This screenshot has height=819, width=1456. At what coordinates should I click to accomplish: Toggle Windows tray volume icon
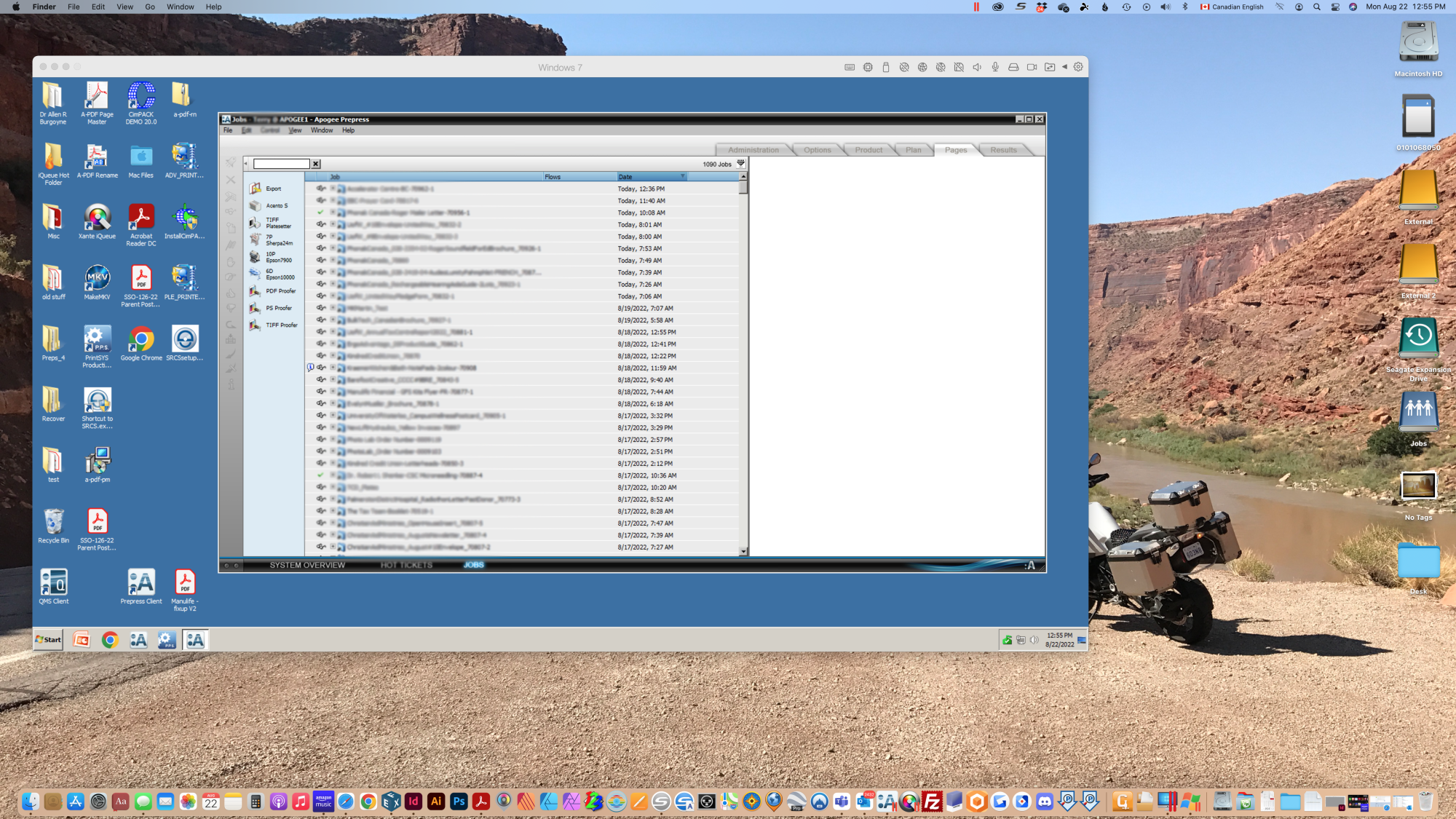point(1034,640)
